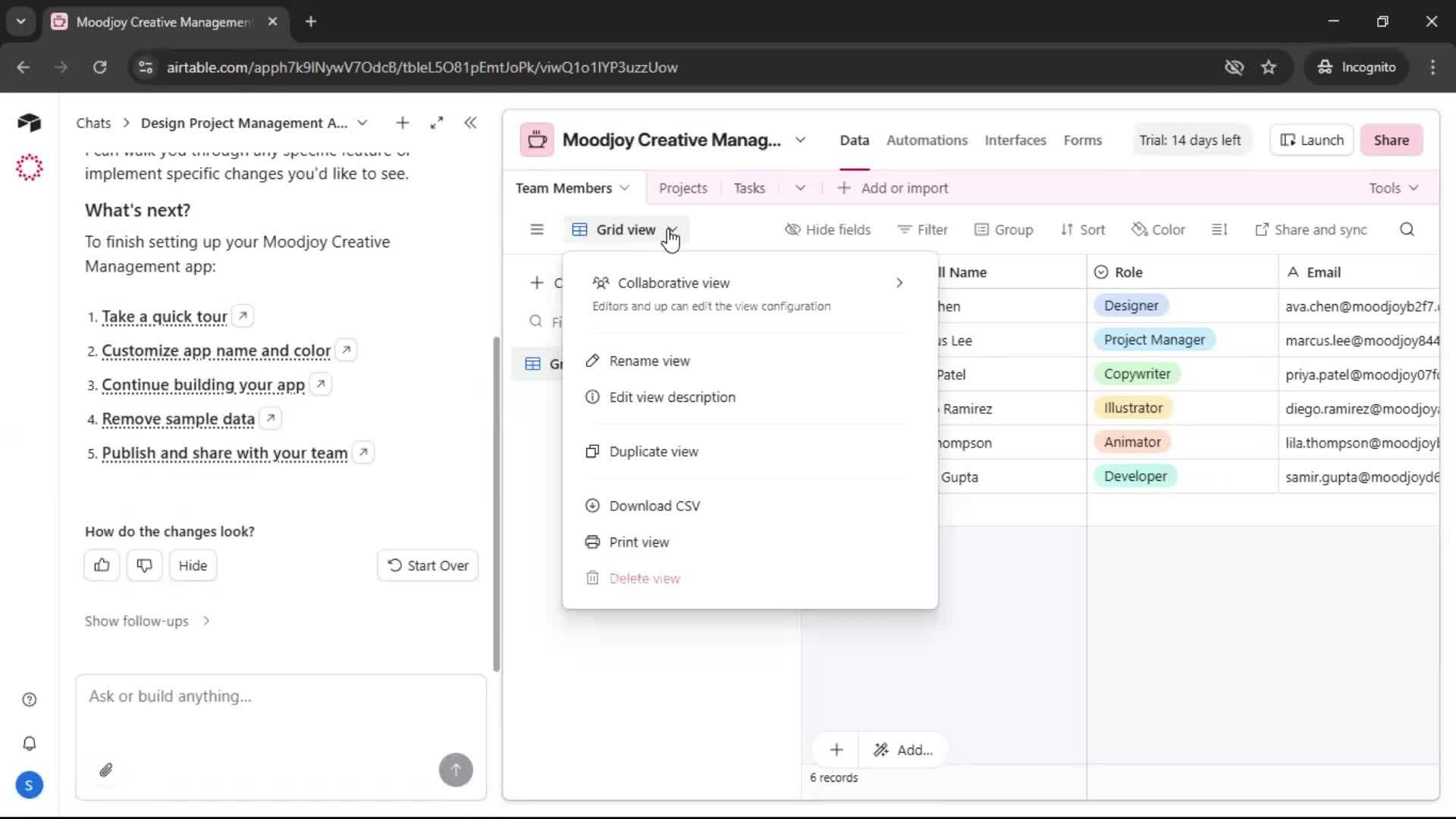The width and height of the screenshot is (1456, 819).
Task: Open the browser tab search dropdown
Action: point(21,21)
